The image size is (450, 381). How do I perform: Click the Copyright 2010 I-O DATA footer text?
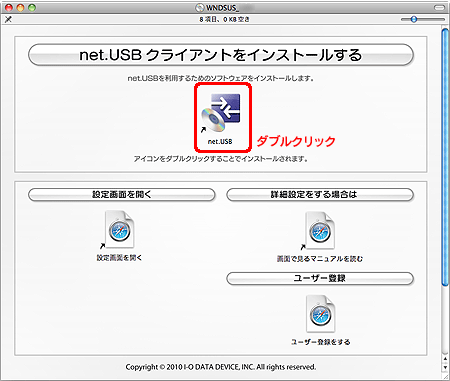221,367
